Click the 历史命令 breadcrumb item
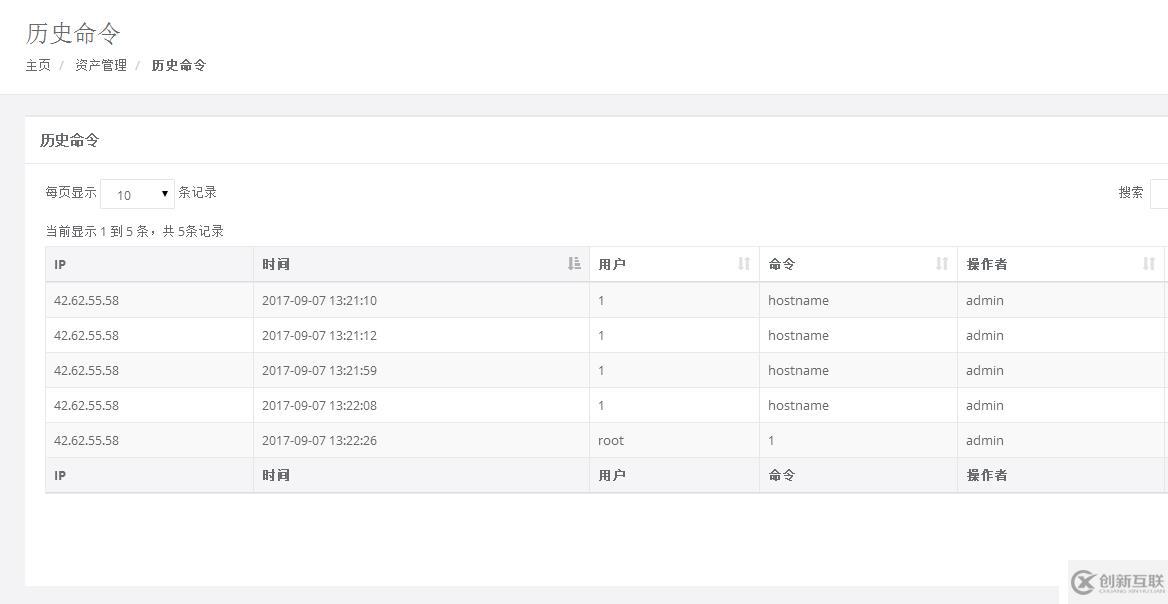The height and width of the screenshot is (604, 1168). tap(179, 65)
